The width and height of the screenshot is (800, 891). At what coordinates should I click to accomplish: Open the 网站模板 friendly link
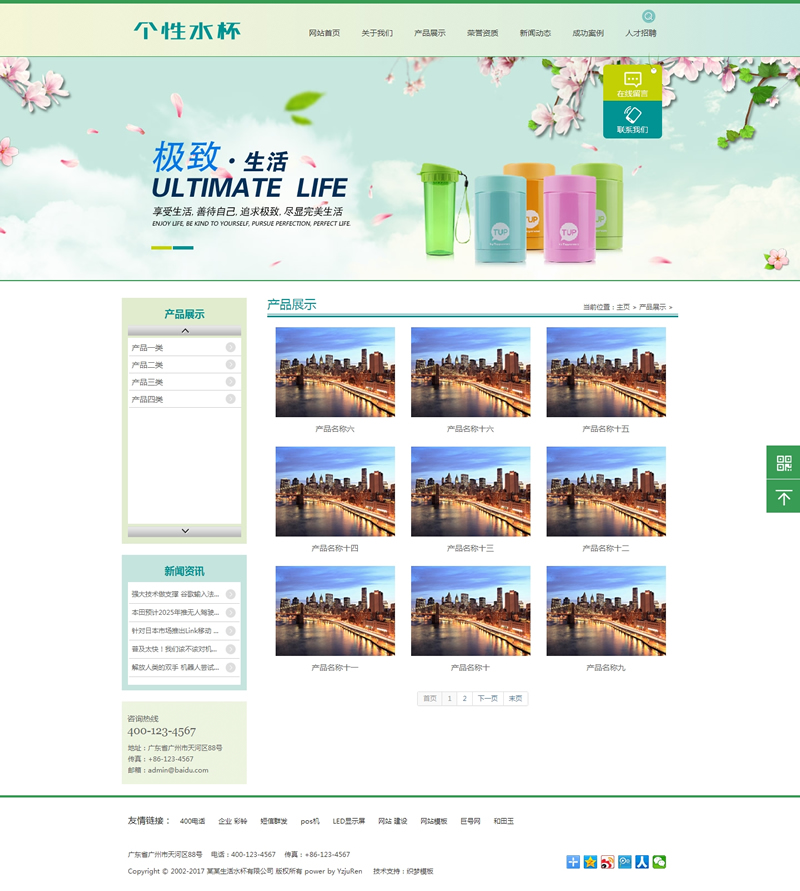pyautogui.click(x=434, y=821)
